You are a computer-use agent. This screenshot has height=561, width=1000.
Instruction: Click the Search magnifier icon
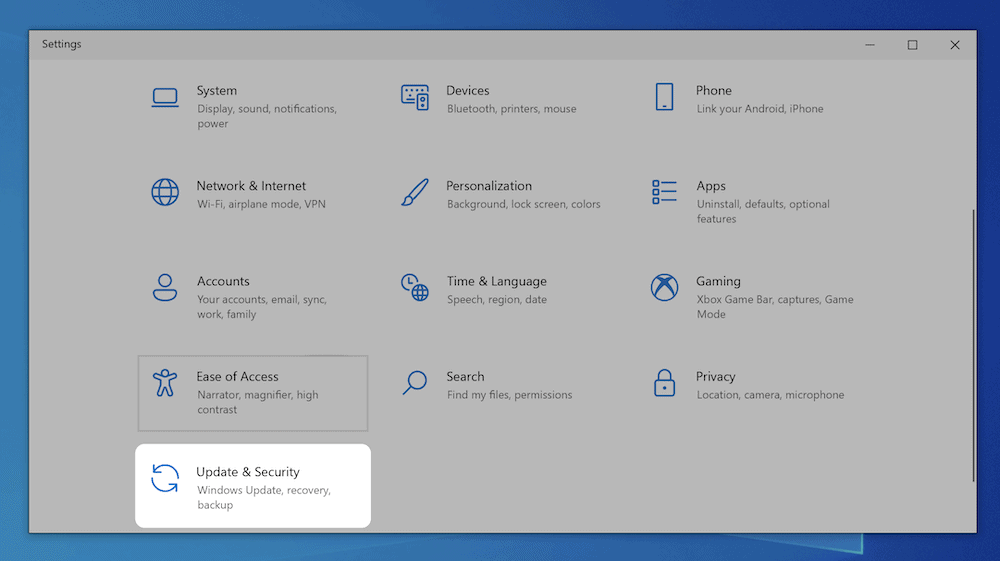[415, 383]
